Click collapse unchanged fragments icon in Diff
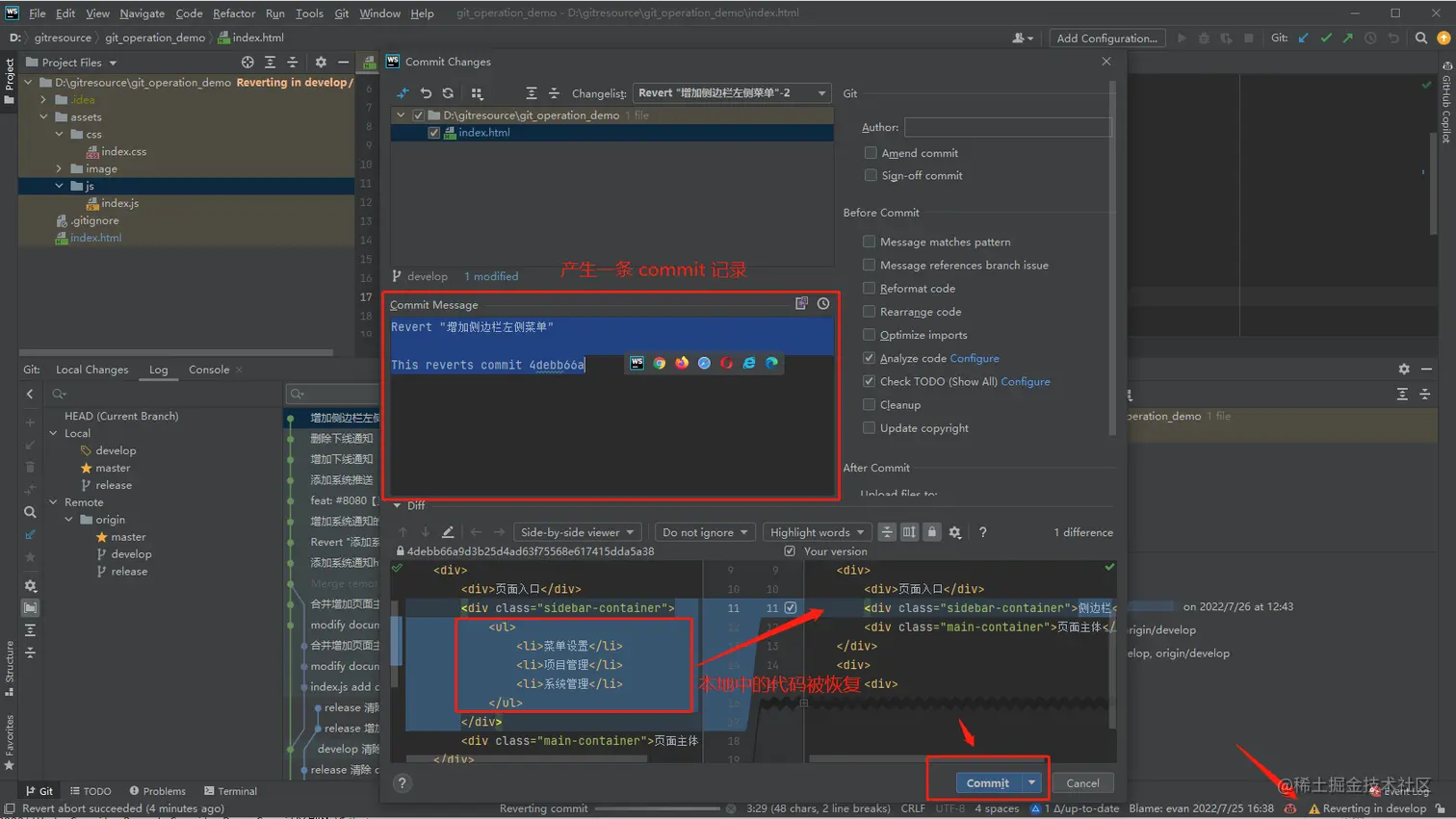This screenshot has width=1456, height=819. coord(887,532)
